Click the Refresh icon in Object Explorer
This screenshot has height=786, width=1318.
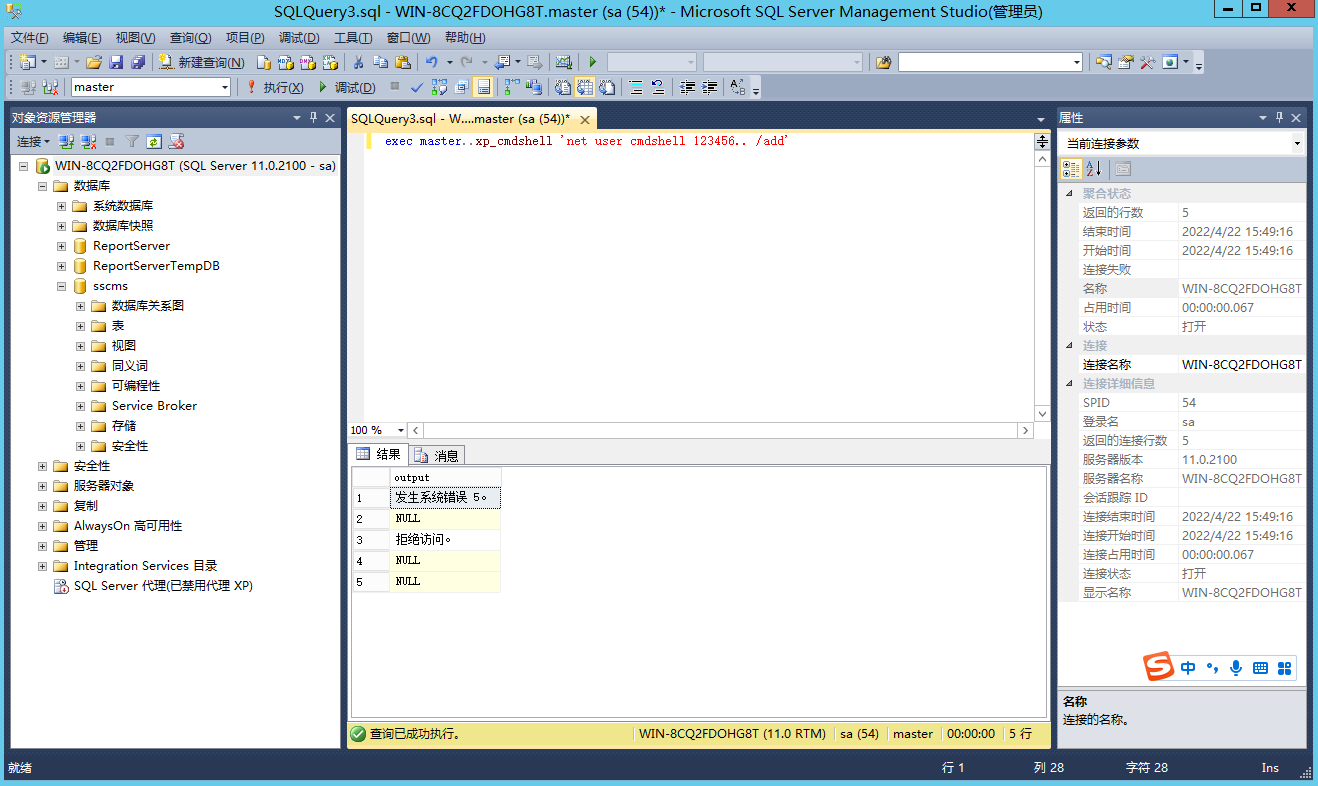coord(154,142)
